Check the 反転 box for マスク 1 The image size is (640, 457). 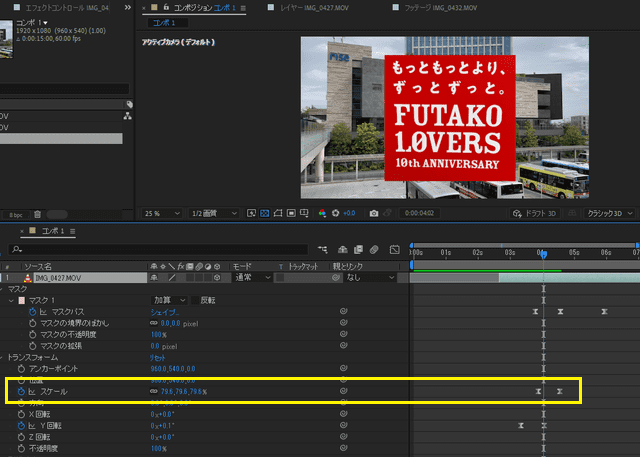(x=195, y=300)
